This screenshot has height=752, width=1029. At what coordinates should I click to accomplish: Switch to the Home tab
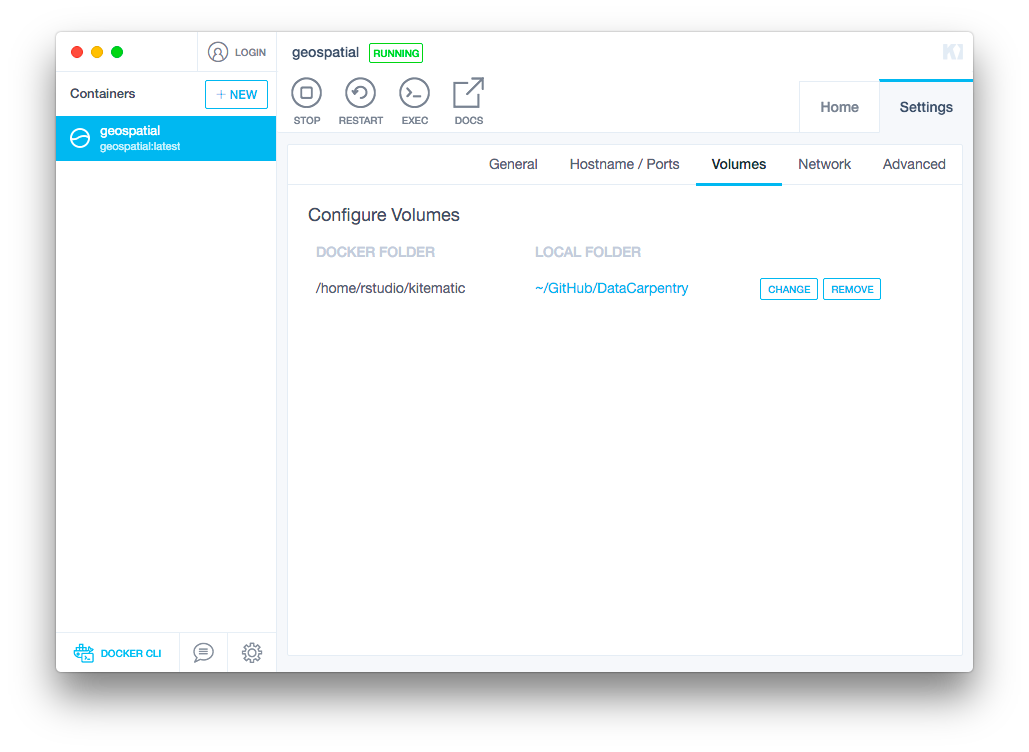[x=839, y=107]
